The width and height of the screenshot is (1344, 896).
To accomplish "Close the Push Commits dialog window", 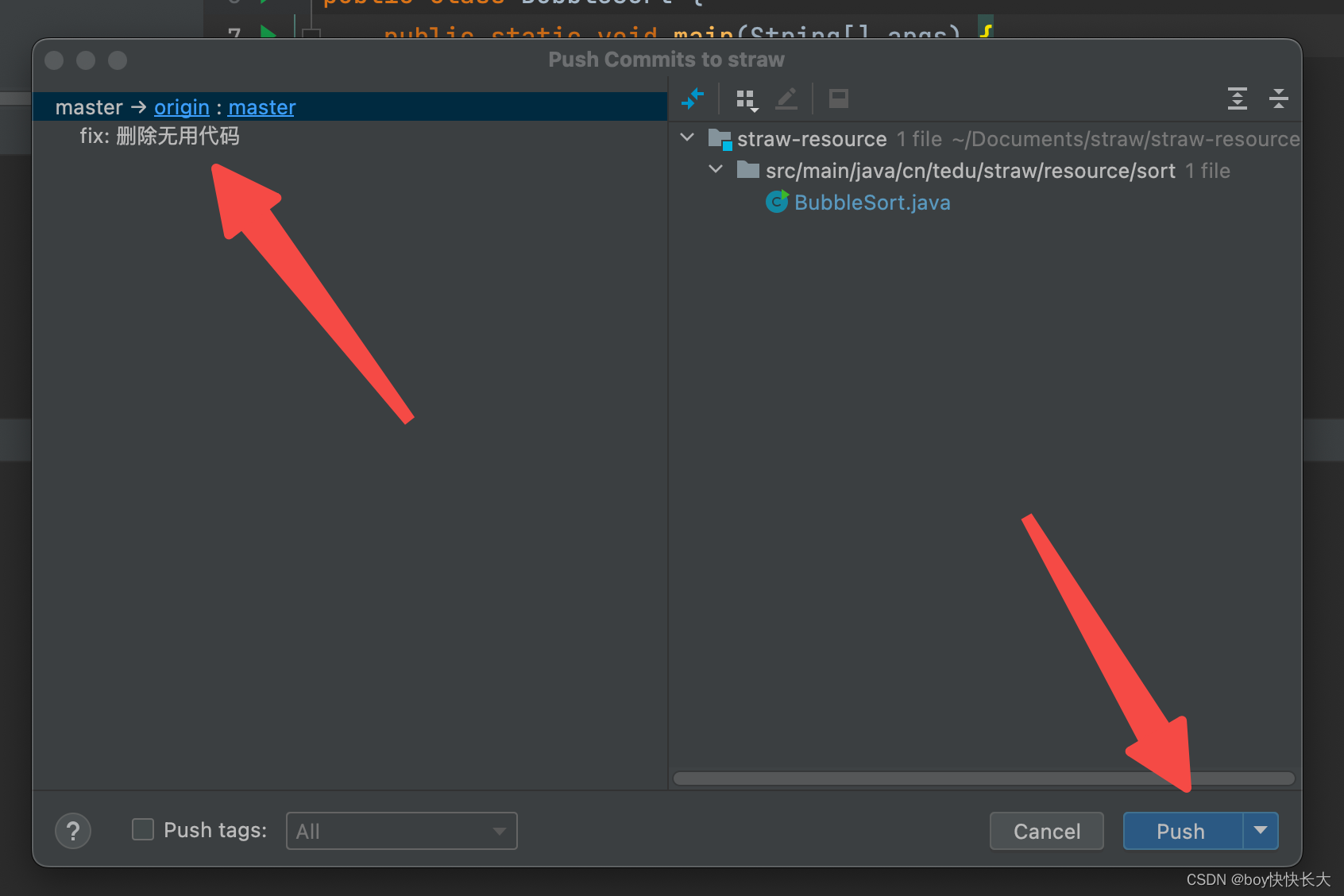I will coord(54,60).
